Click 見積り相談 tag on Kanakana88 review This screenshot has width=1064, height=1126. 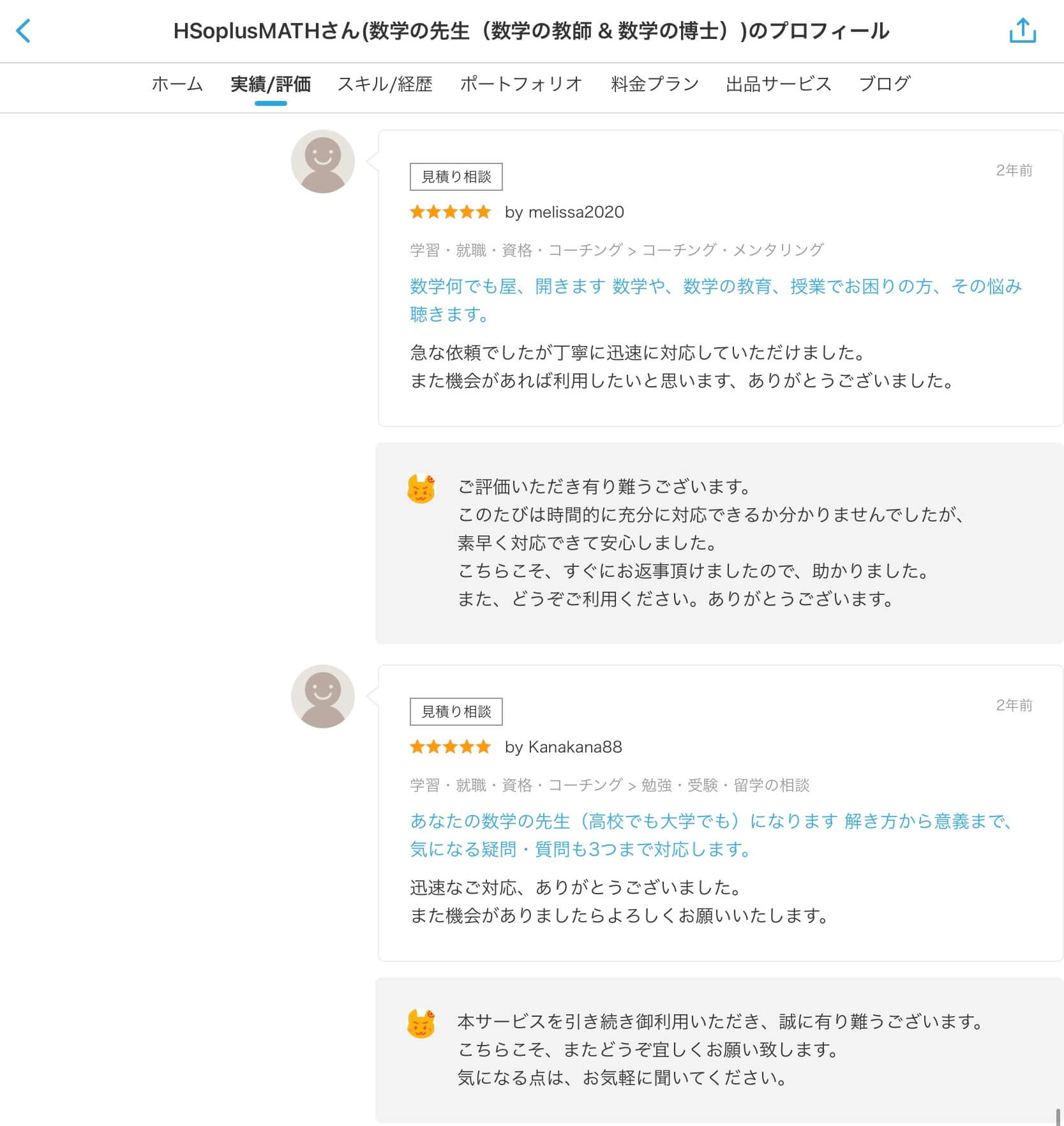456,712
